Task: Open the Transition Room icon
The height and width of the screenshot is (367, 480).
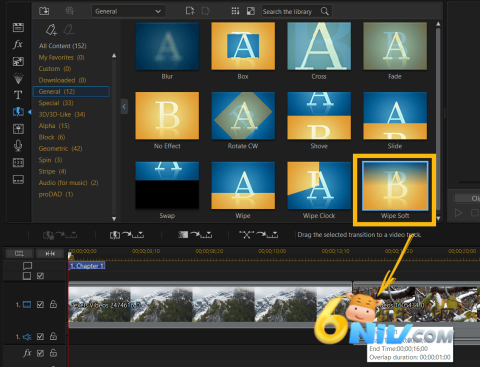Action: pos(18,112)
